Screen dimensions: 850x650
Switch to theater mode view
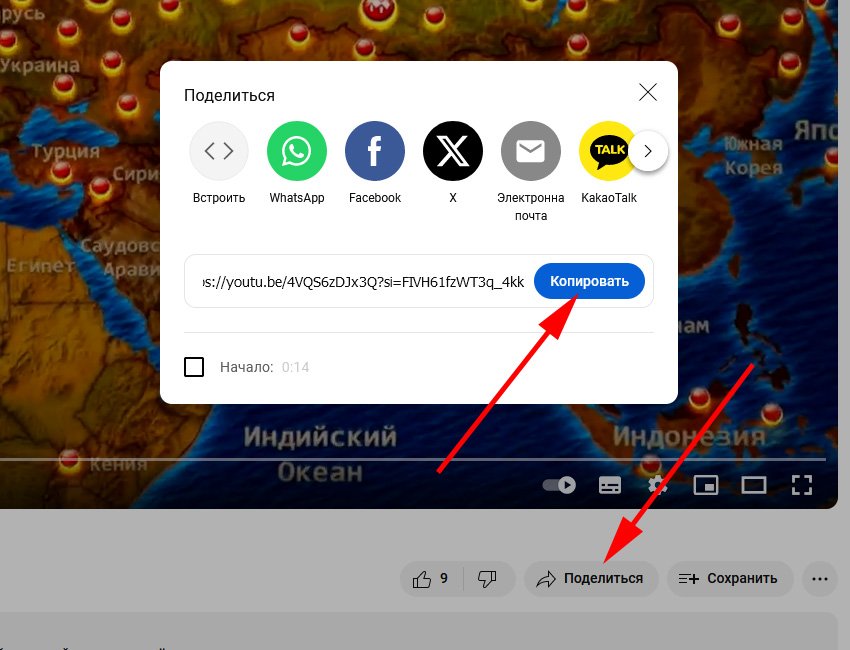tap(753, 485)
